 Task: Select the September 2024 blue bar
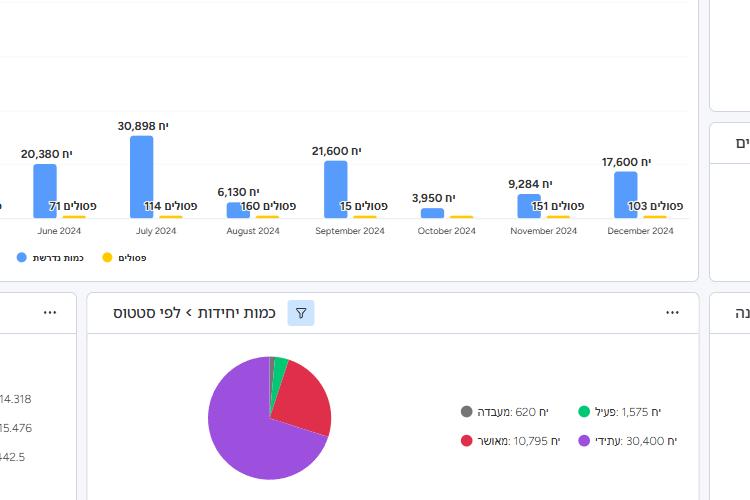pyautogui.click(x=336, y=189)
